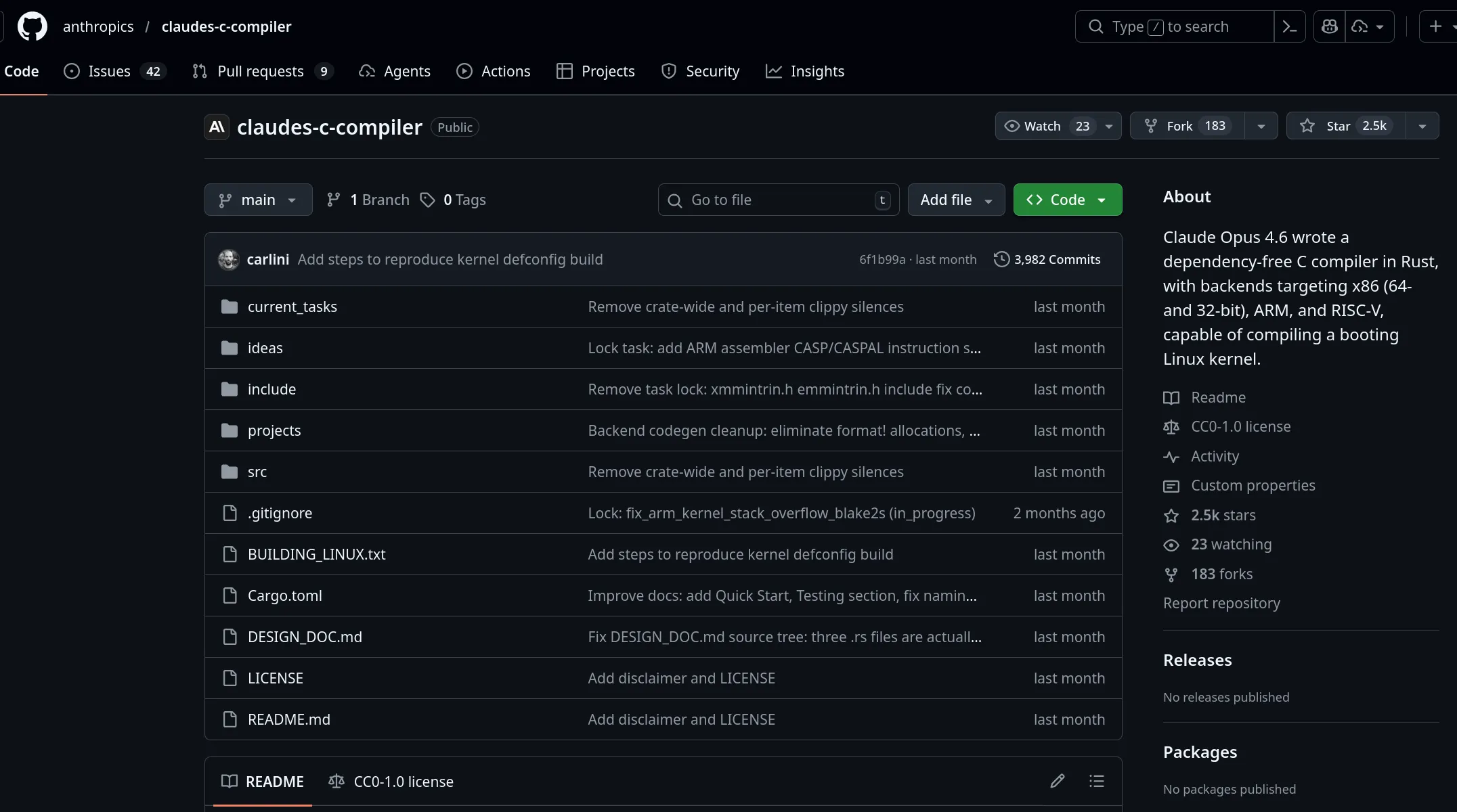Open the include folder
Screen dimensions: 1457x812
(271, 389)
